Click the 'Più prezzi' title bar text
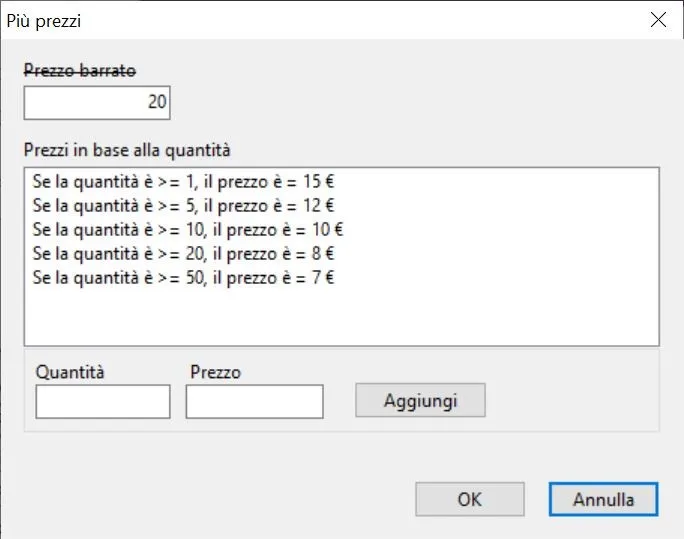 tap(44, 20)
